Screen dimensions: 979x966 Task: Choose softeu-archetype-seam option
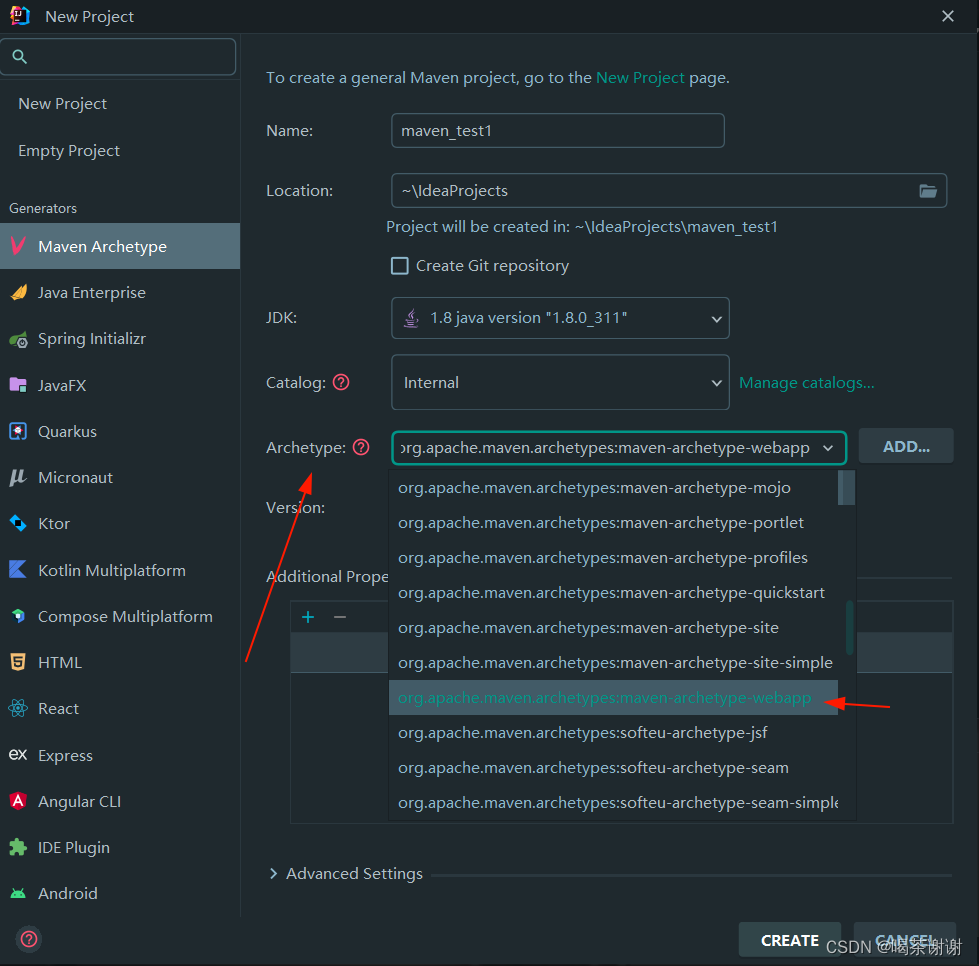(612, 767)
